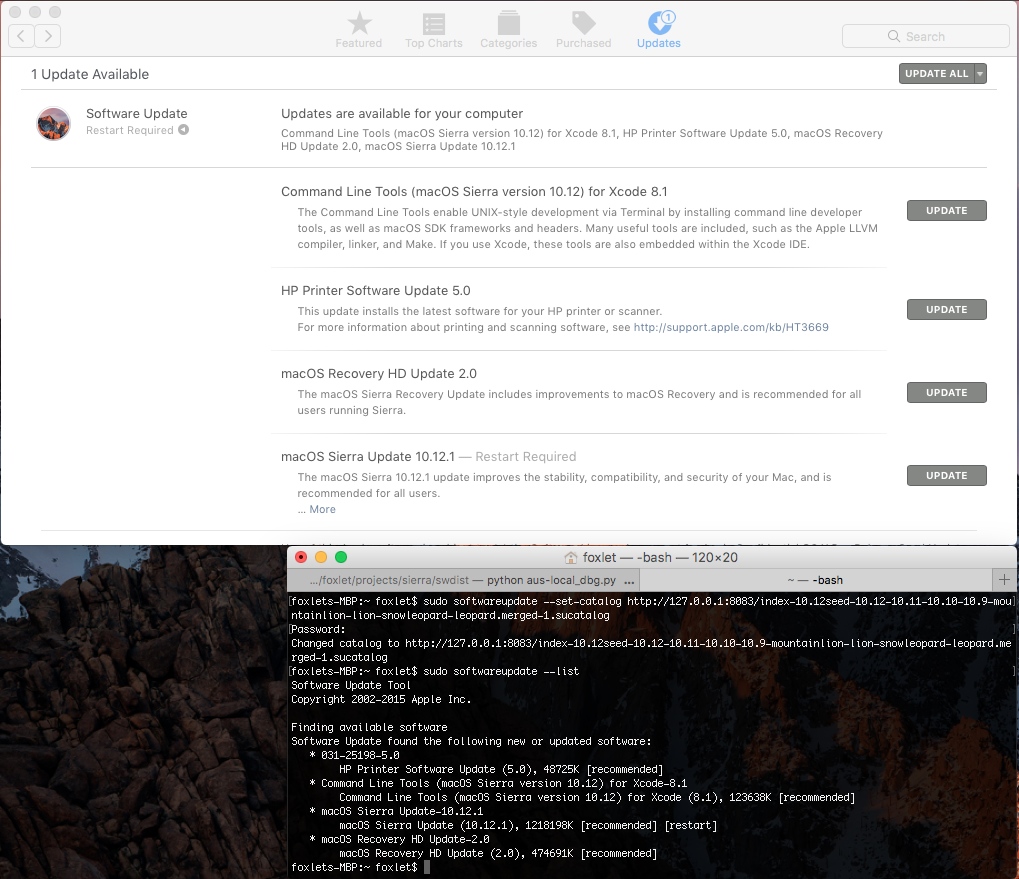Click the App Store search field
The image size is (1019, 879).
[925, 36]
